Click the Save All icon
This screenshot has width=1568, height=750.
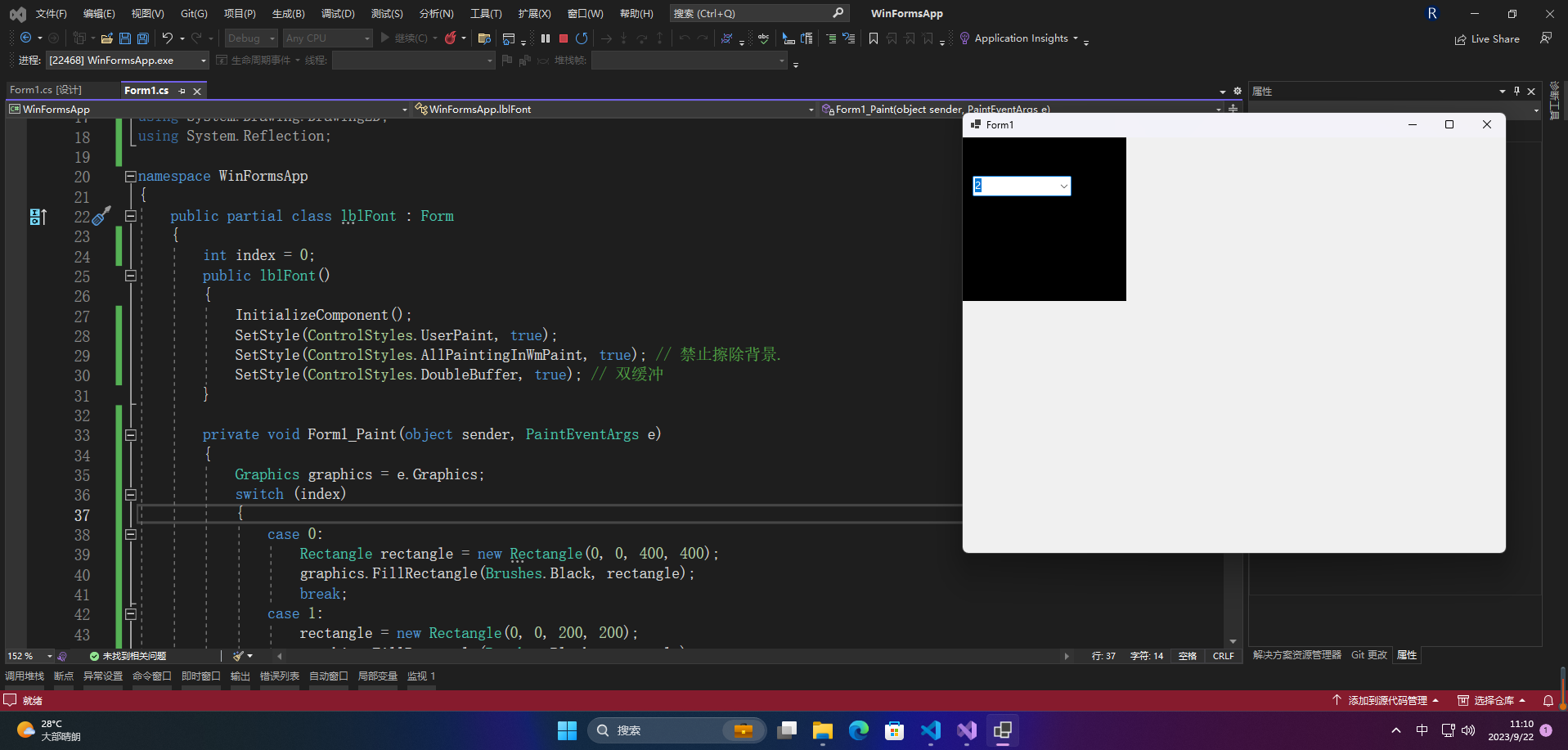tap(143, 38)
